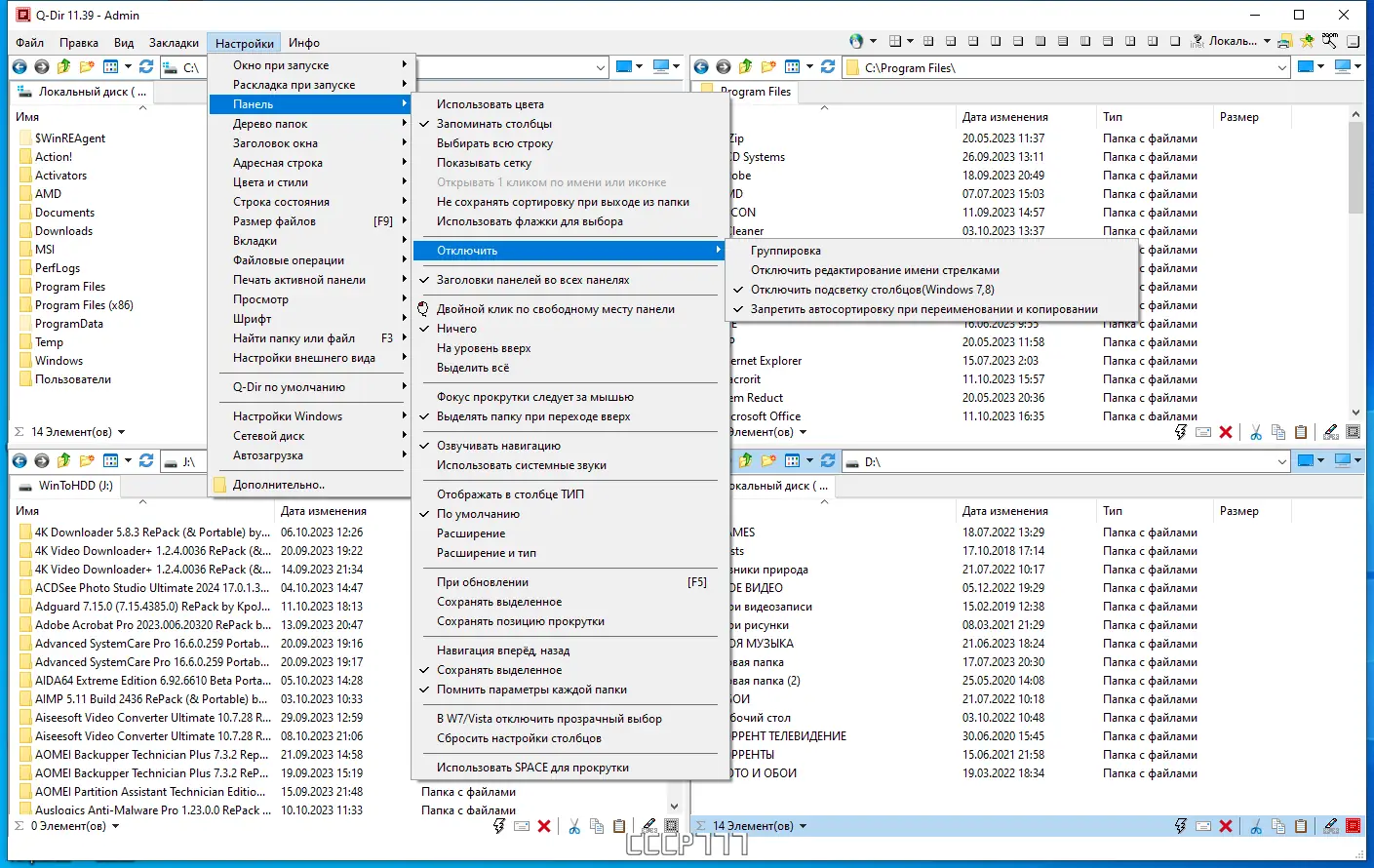1374x868 pixels.
Task: Go up one folder in J:\ pane
Action: [x=63, y=461]
